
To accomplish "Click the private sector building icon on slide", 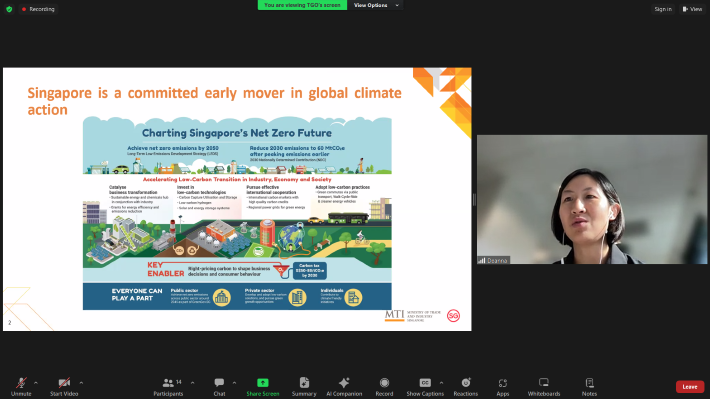I will (x=297, y=298).
